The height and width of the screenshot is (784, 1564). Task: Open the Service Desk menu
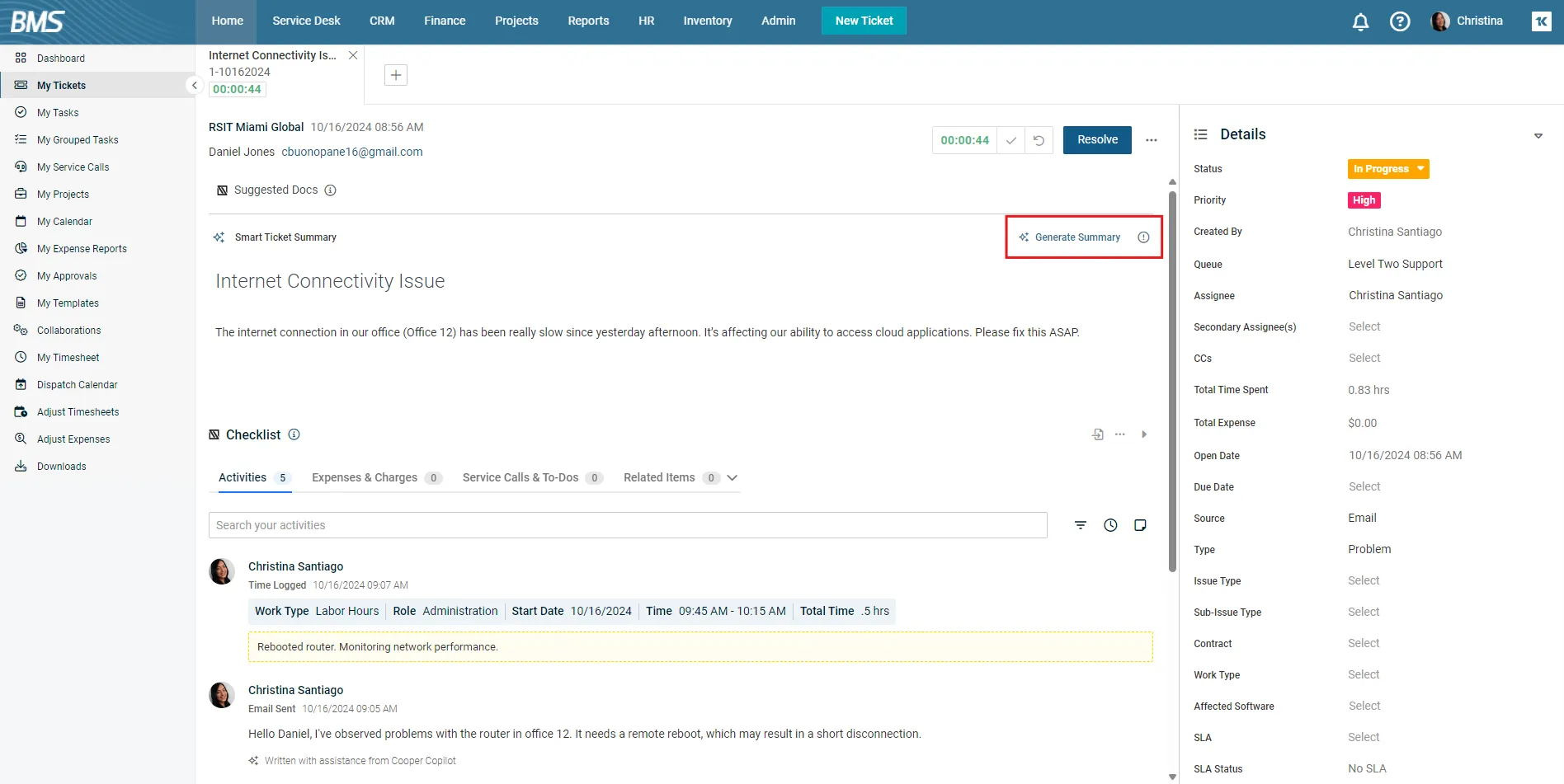click(x=306, y=21)
